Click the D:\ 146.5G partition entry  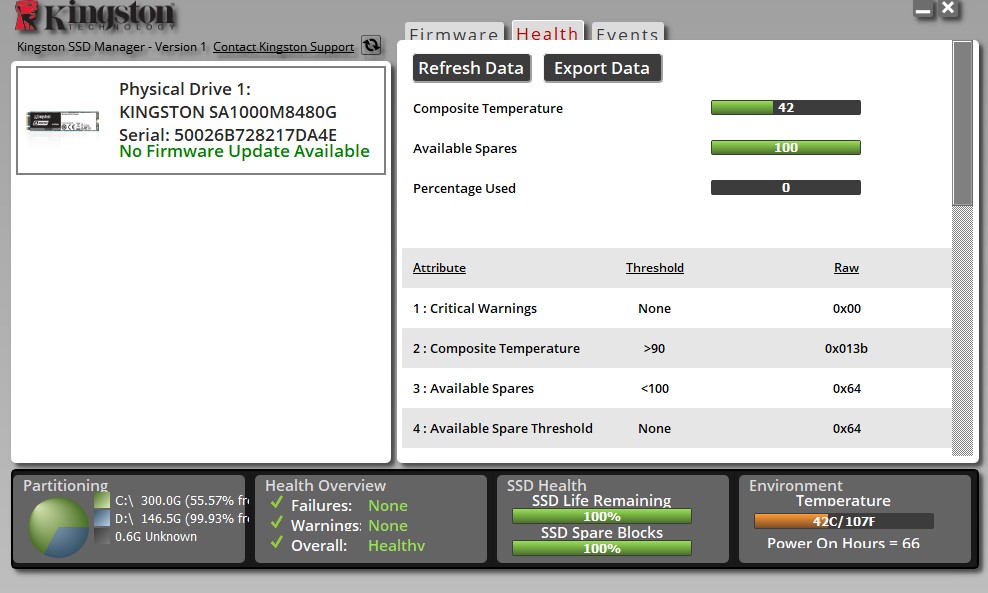coord(181,519)
